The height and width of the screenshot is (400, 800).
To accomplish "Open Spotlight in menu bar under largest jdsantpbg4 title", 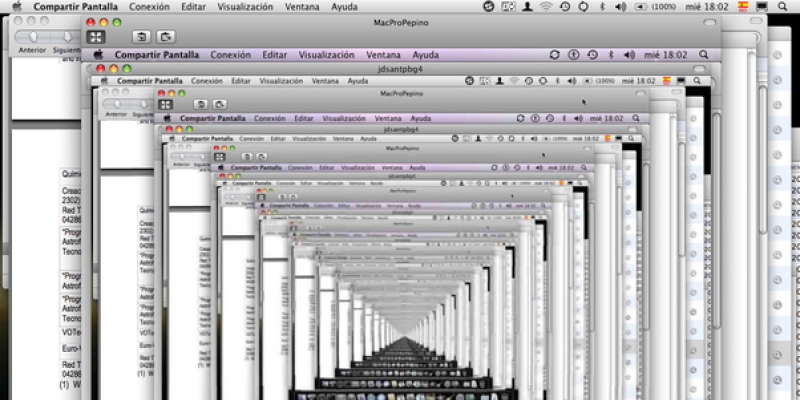I will point(697,81).
